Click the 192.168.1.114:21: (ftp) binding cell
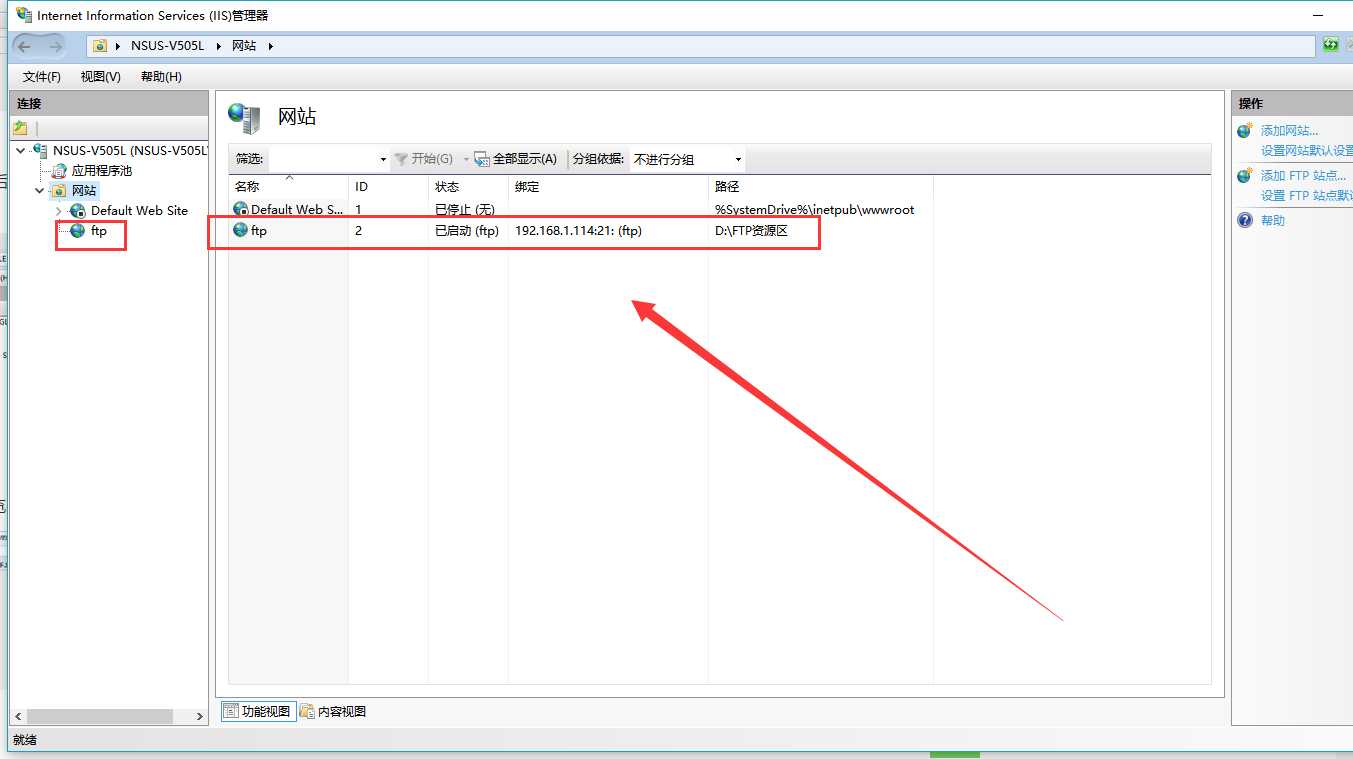The height and width of the screenshot is (759, 1353). 578,231
